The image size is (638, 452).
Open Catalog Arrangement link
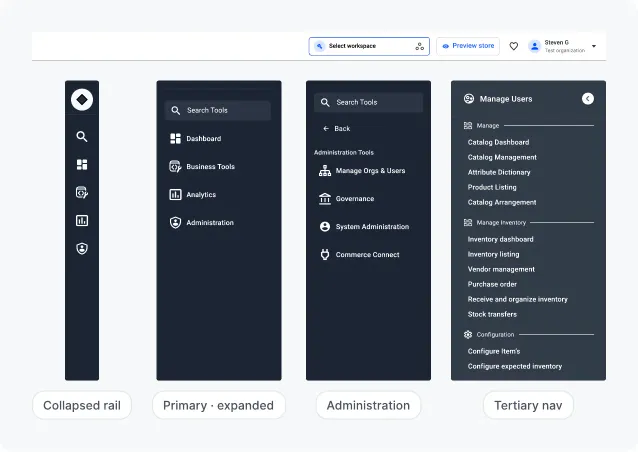pyautogui.click(x=502, y=203)
